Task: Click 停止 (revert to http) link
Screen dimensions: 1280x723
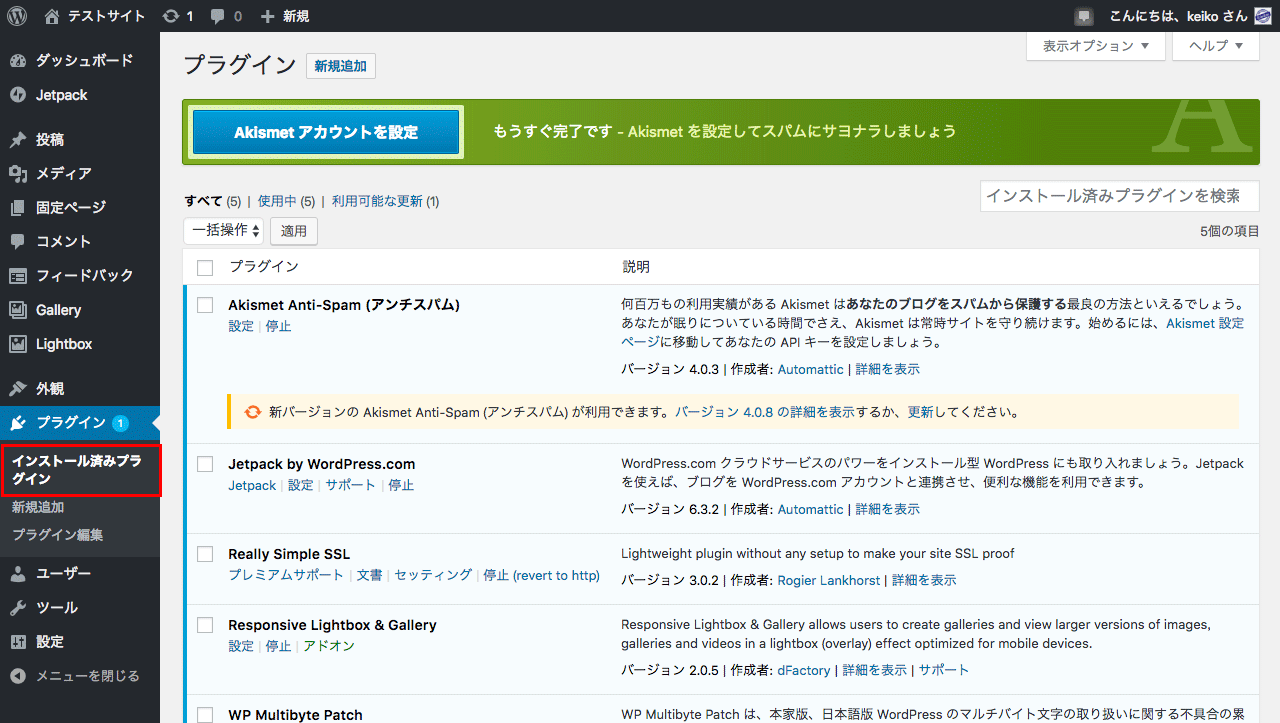Action: [541, 575]
